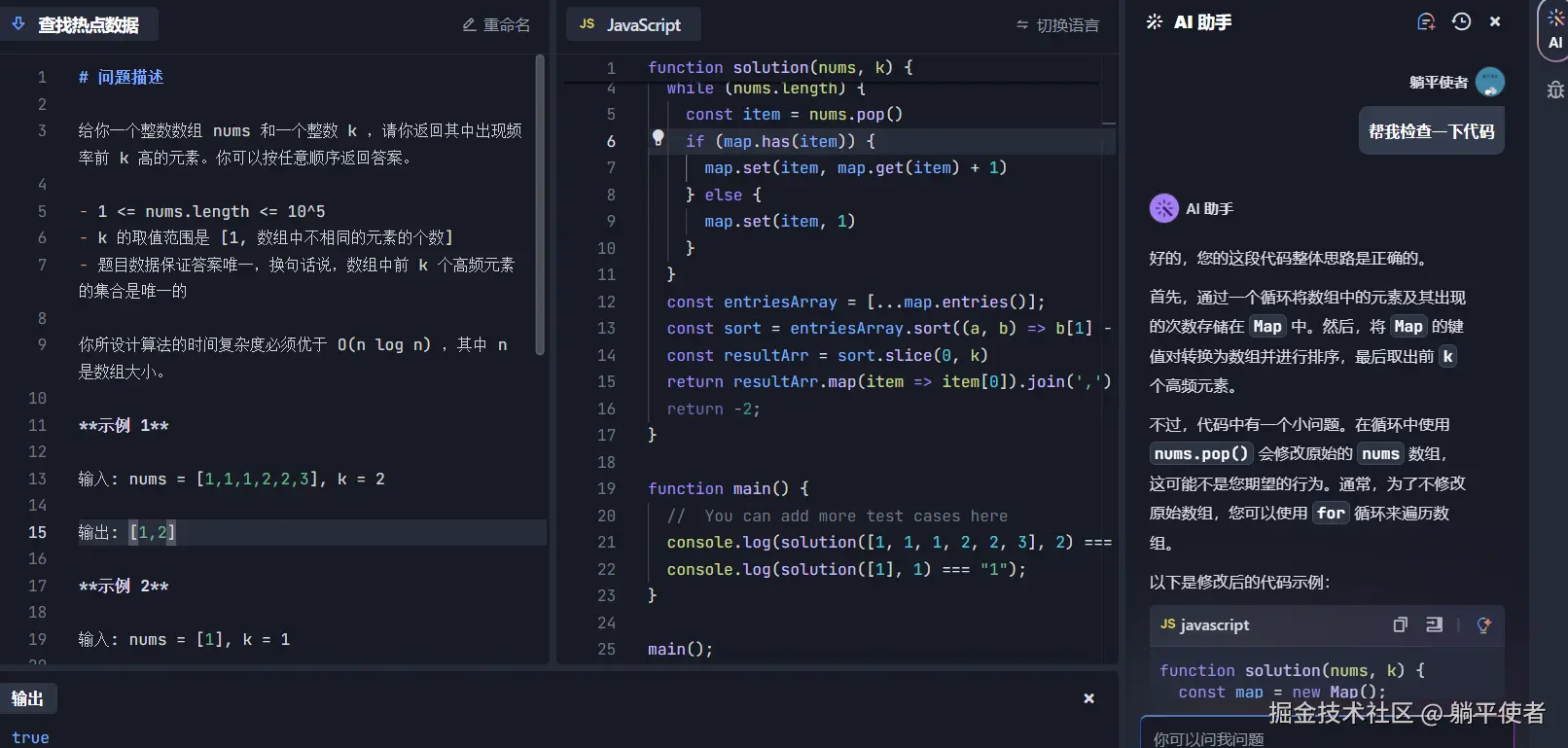Select the 输出 output tab
The image size is (1568, 748).
(x=28, y=698)
